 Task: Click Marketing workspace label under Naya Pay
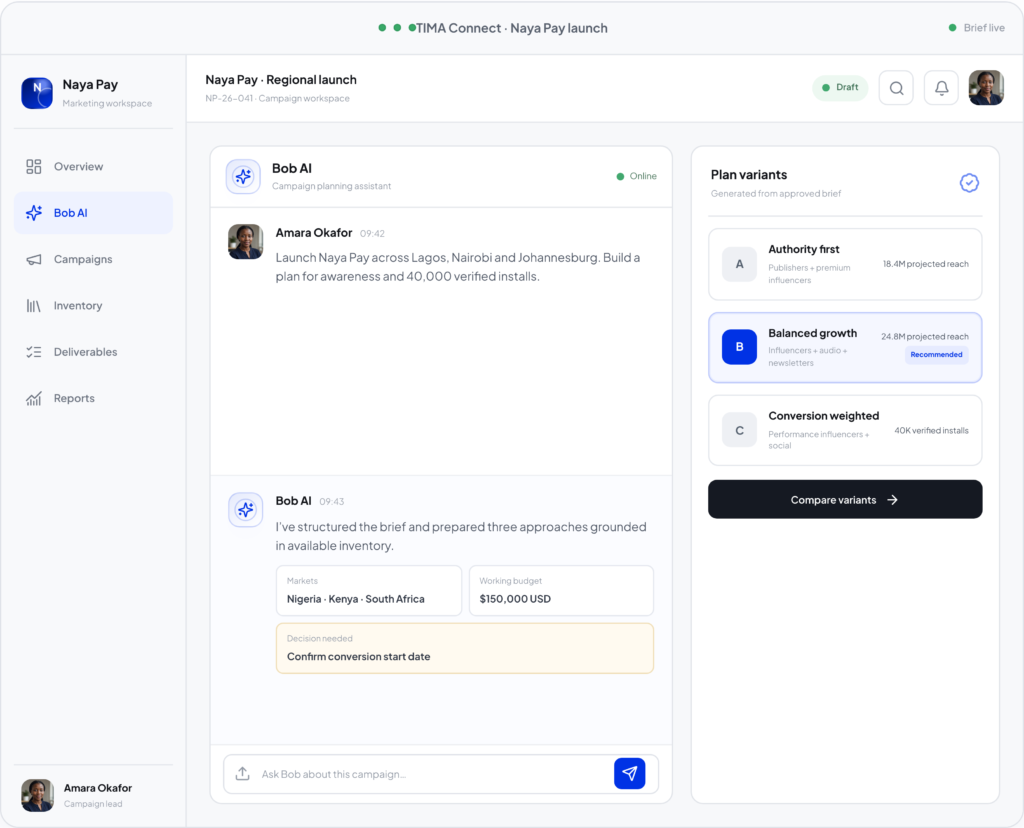[x=107, y=103]
